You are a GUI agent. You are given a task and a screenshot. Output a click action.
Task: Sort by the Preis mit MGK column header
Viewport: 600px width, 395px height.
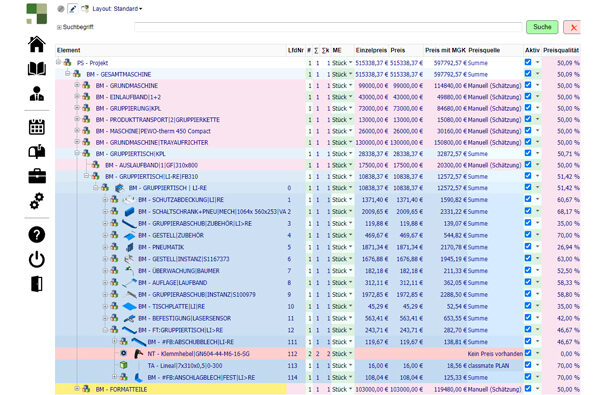point(445,50)
